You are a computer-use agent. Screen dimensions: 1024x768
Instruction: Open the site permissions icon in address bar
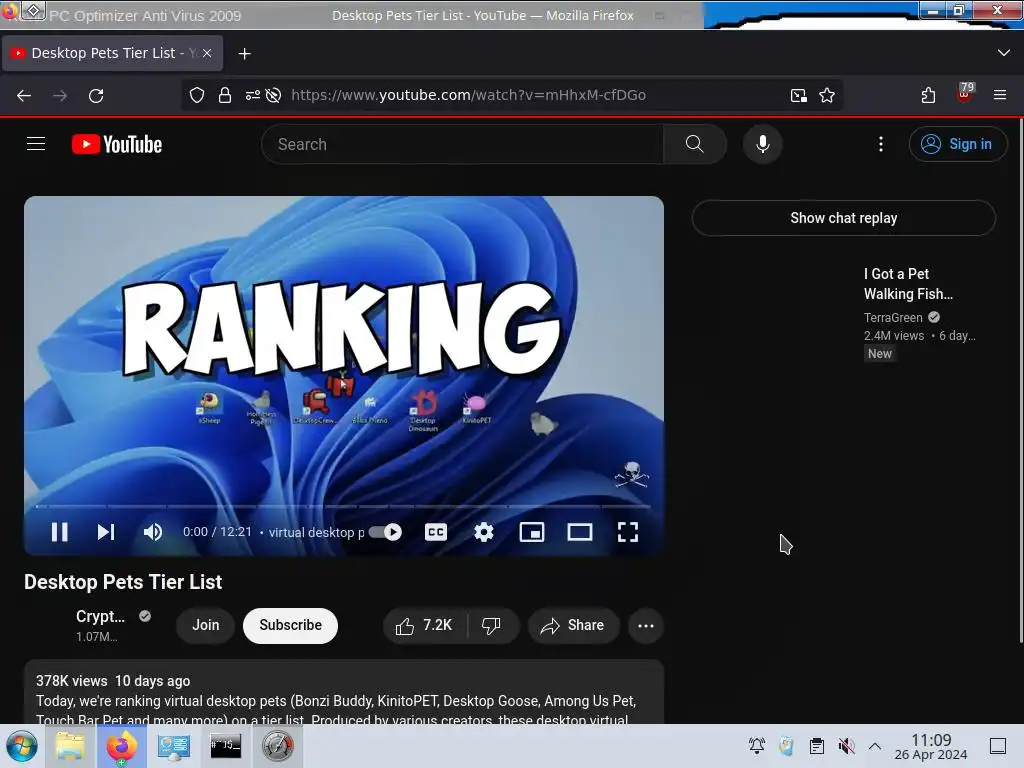click(253, 95)
